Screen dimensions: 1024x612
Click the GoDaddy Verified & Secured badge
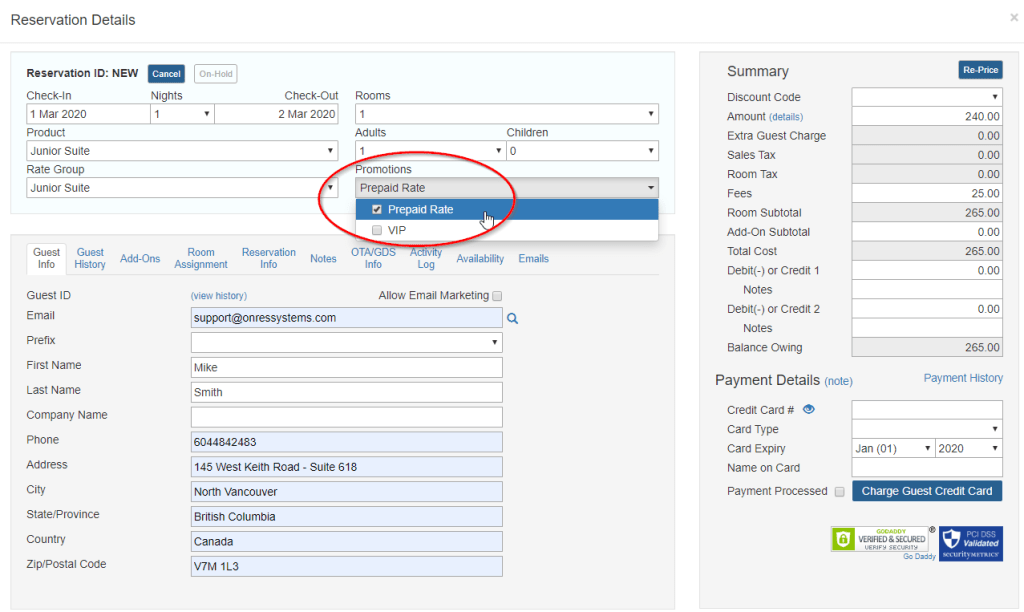(x=878, y=539)
